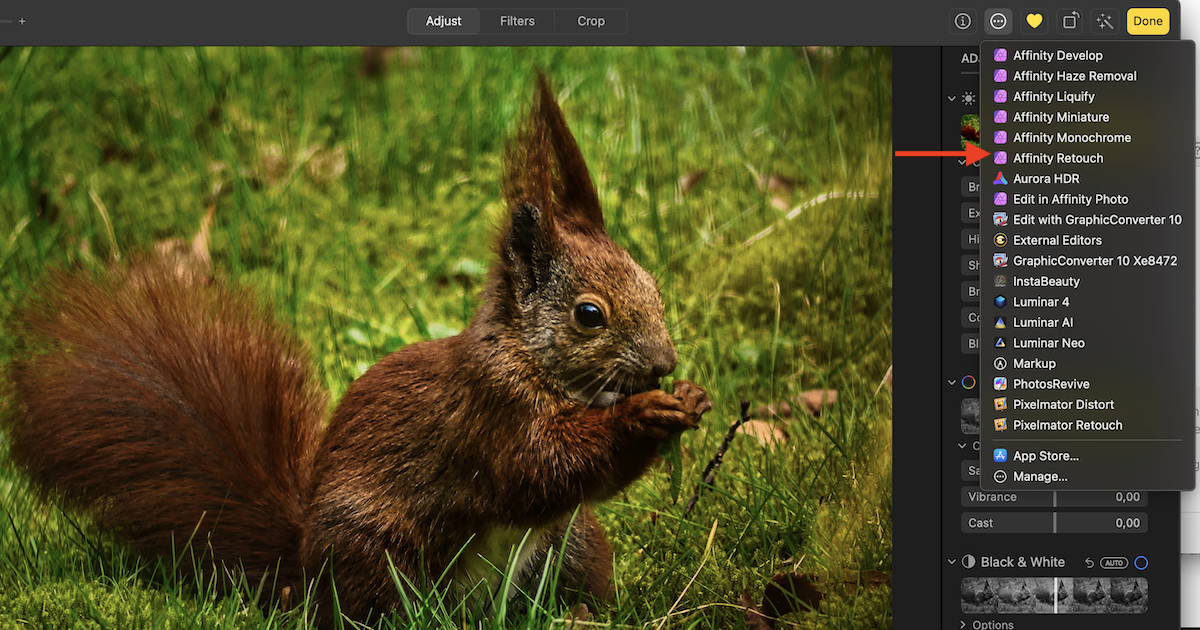
Task: Click the Edit in Affinity Photo icon
Action: [x=1000, y=199]
